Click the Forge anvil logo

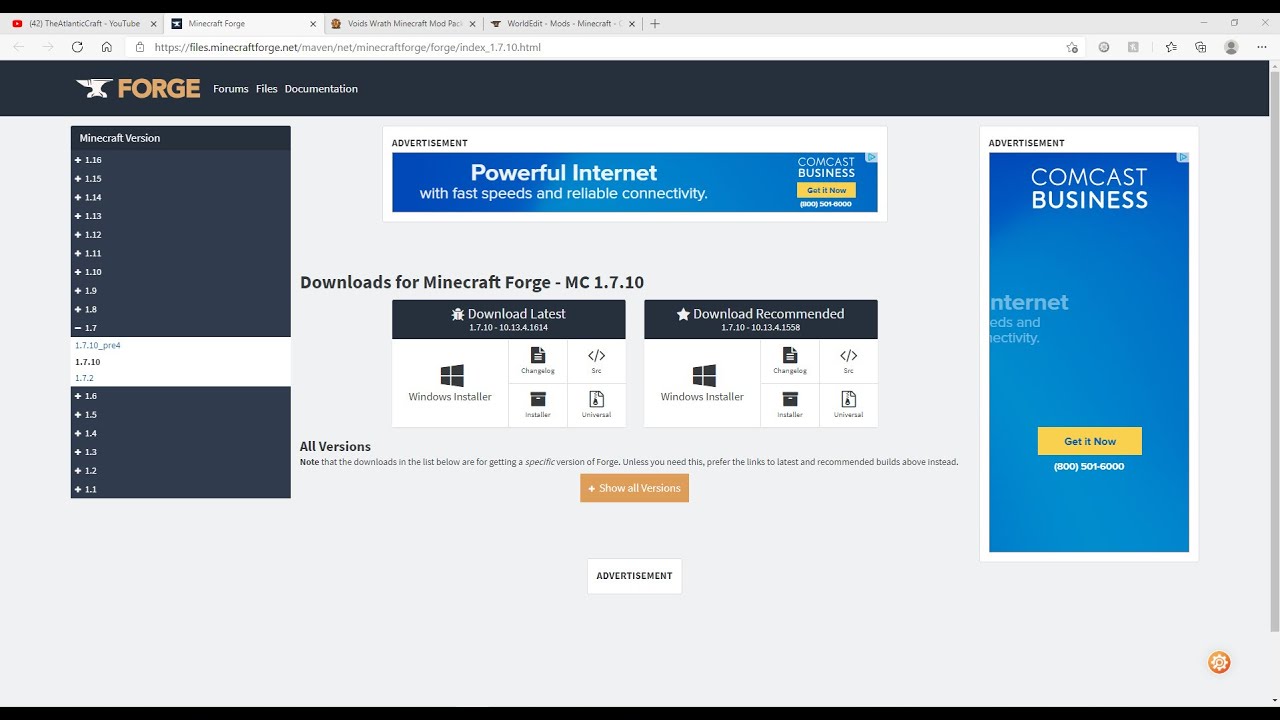tap(138, 88)
